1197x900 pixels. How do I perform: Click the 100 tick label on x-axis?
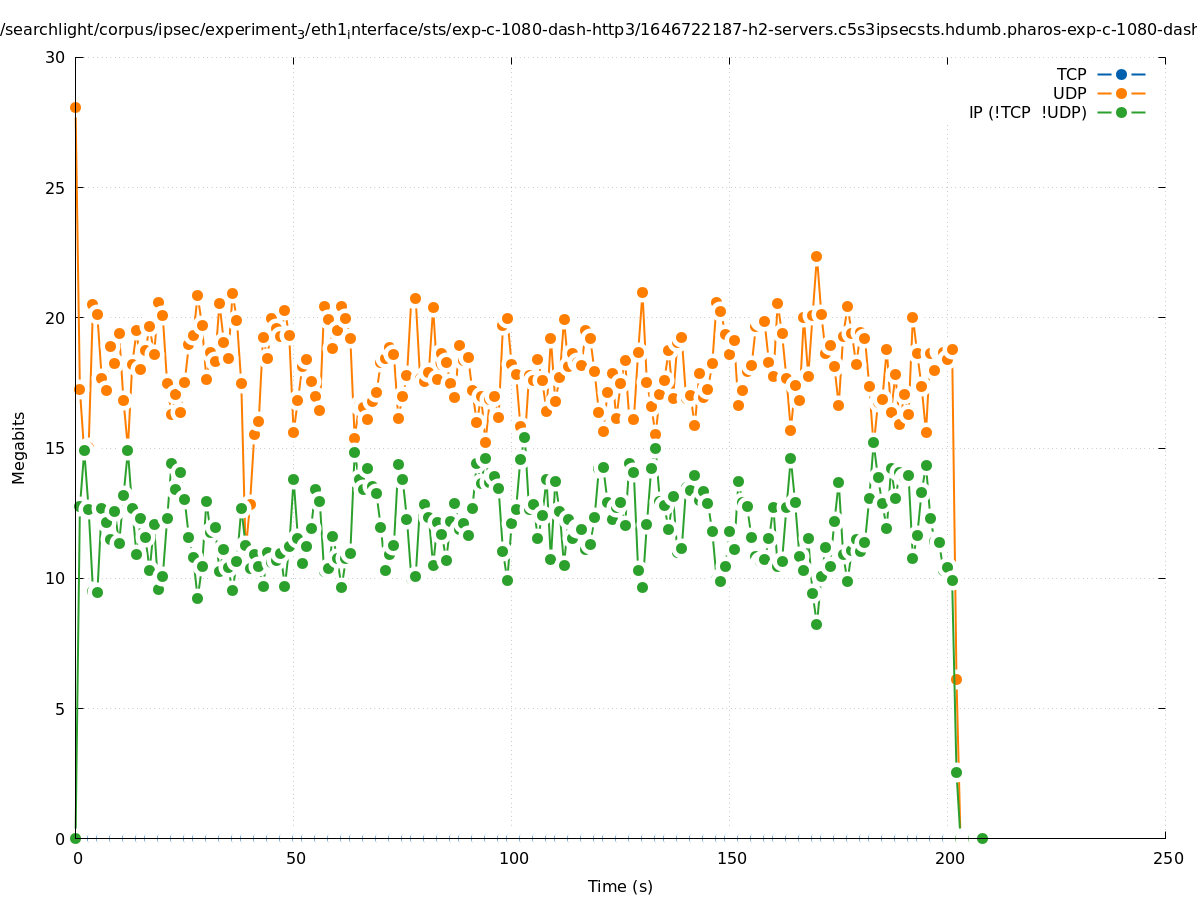[512, 858]
